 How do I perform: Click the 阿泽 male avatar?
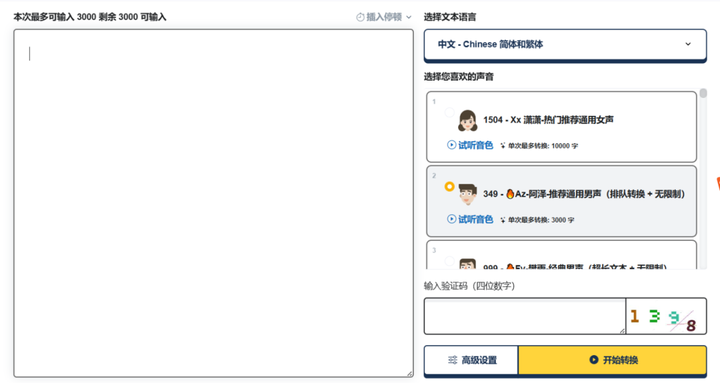click(467, 194)
